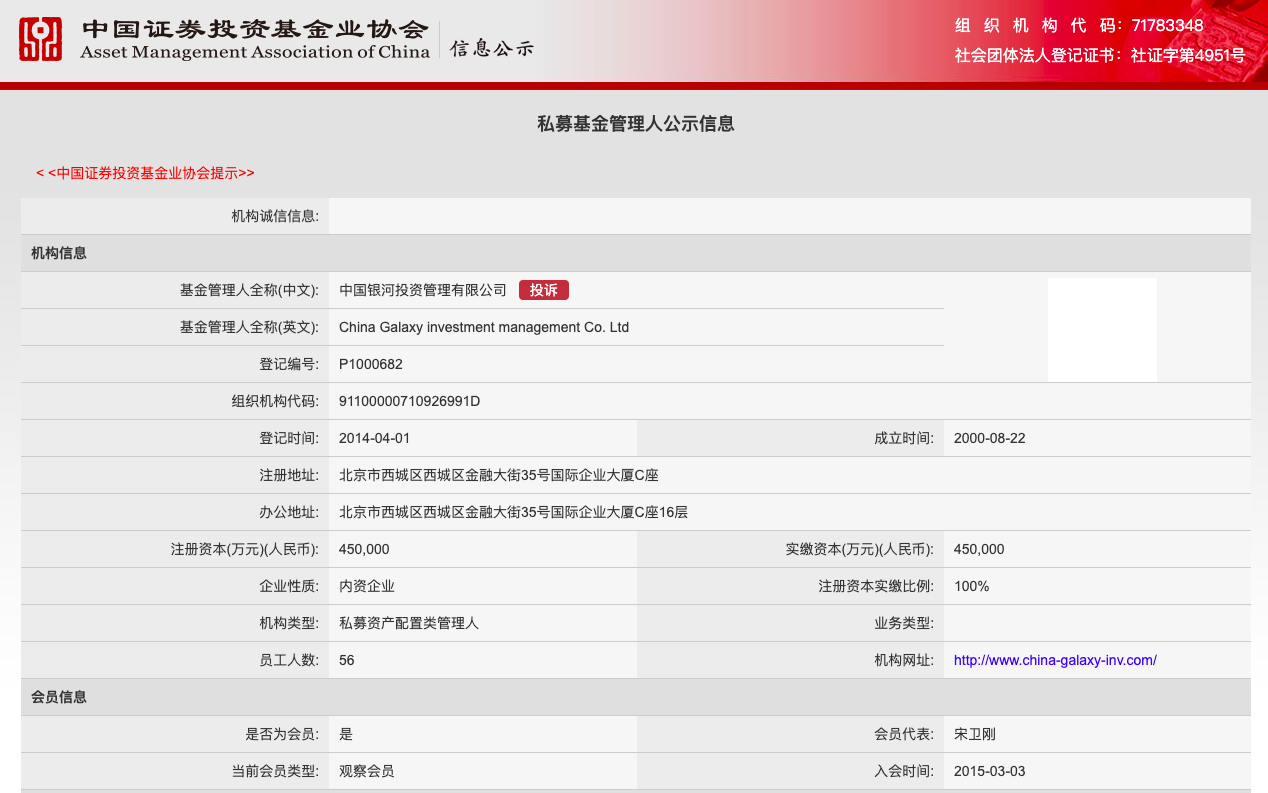Viewport: 1268px width, 793px height.
Task: Click the blank image beside fund manager name
Action: point(1102,329)
